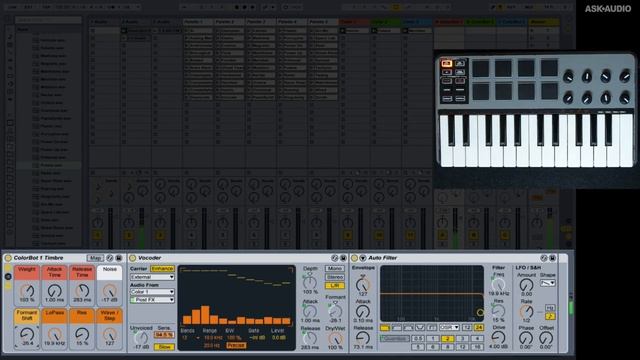Save the Auto Filter preset
Viewport: 640px width, 360px height.
pyautogui.click(x=552, y=258)
